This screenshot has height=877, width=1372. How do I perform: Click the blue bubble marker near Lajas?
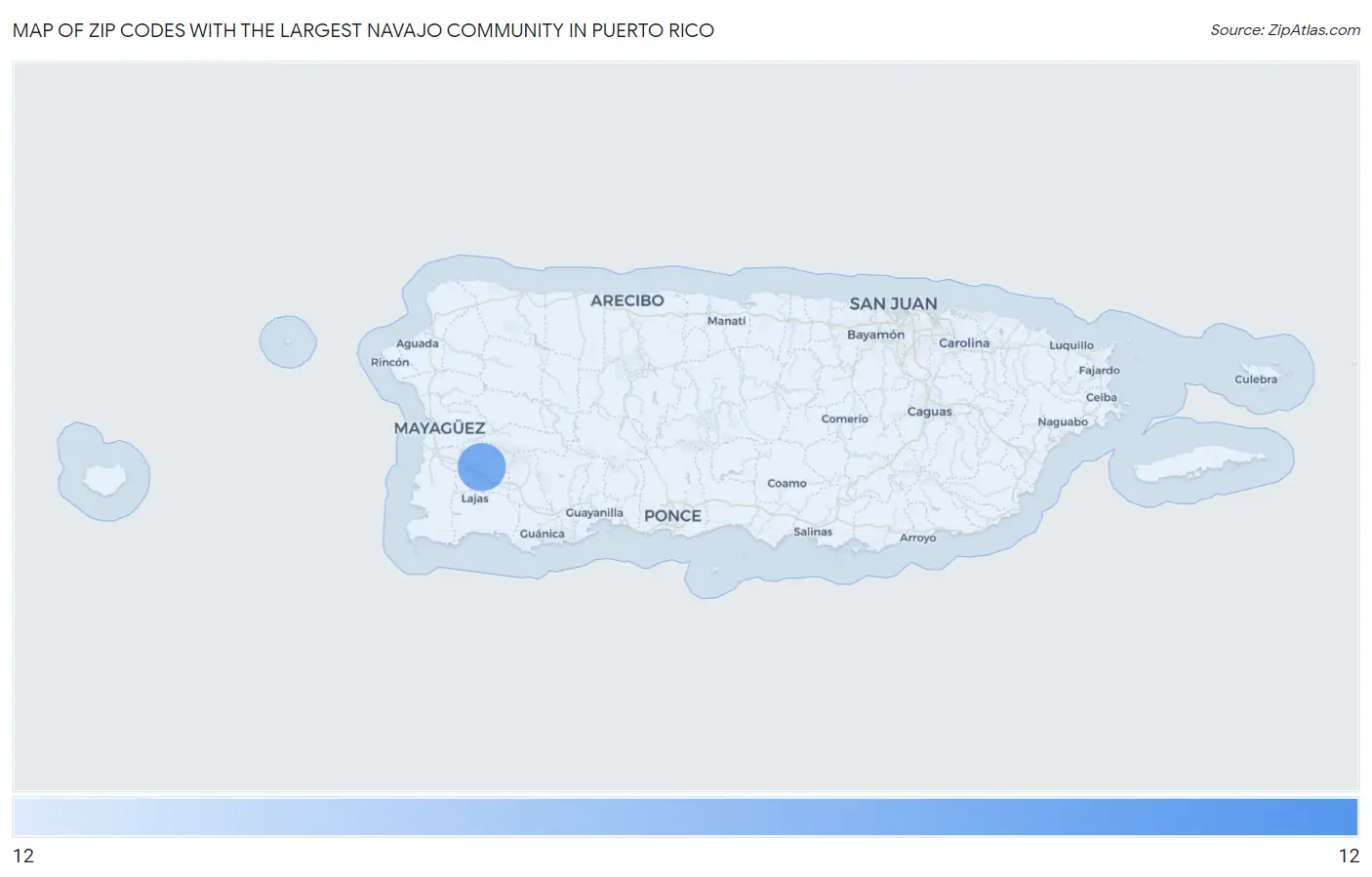click(481, 466)
